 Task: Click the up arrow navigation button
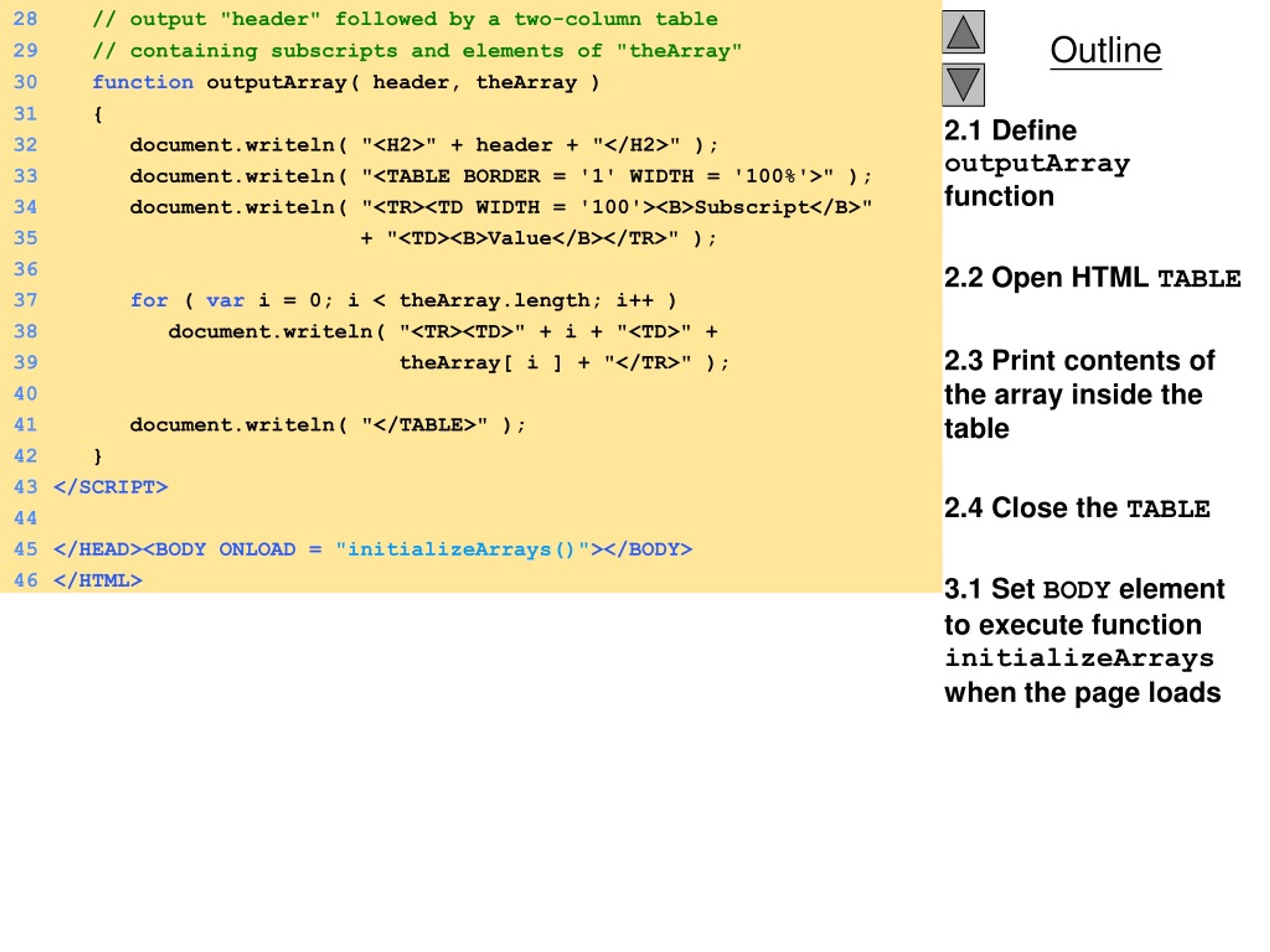click(963, 32)
